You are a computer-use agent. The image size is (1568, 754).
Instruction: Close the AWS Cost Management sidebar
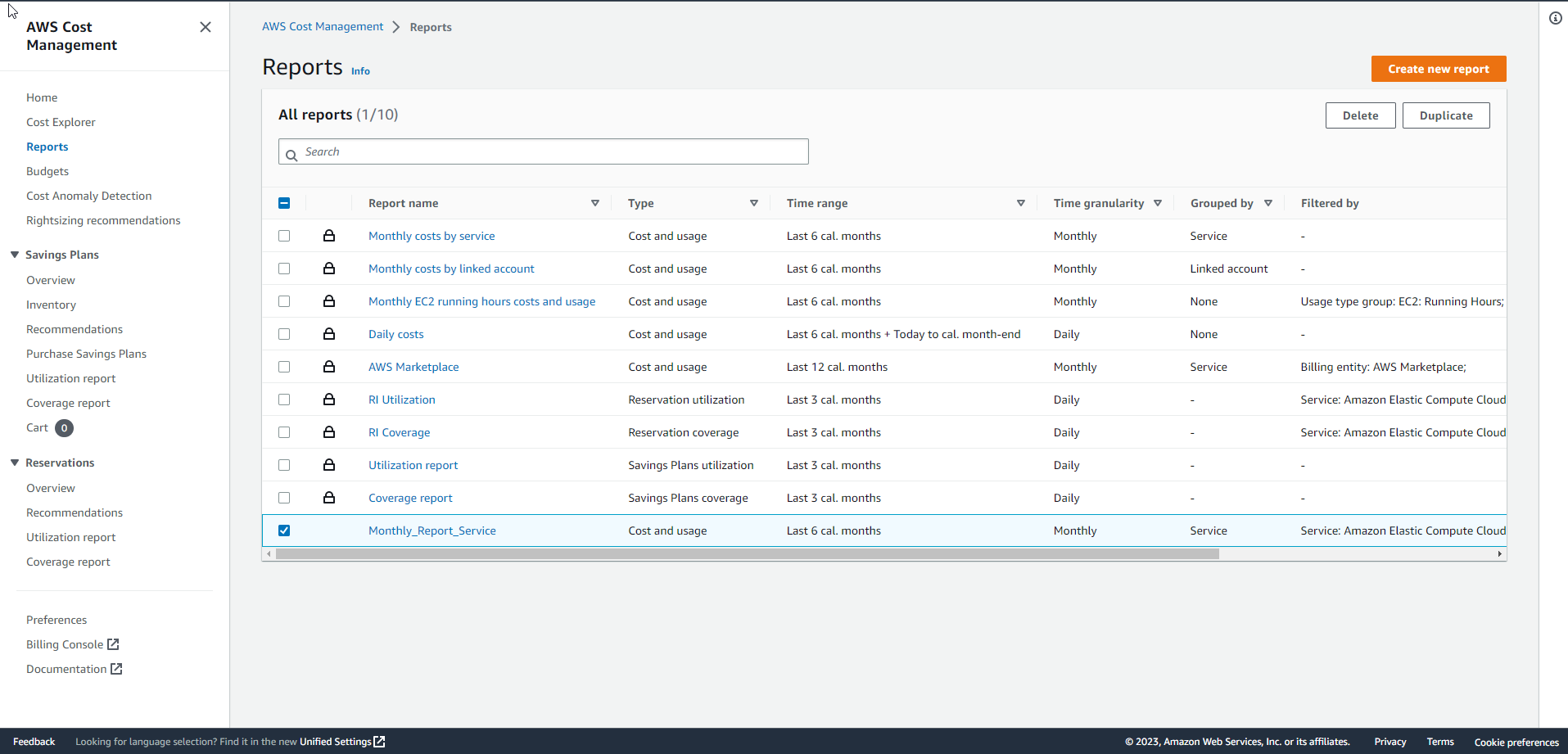coord(206,27)
